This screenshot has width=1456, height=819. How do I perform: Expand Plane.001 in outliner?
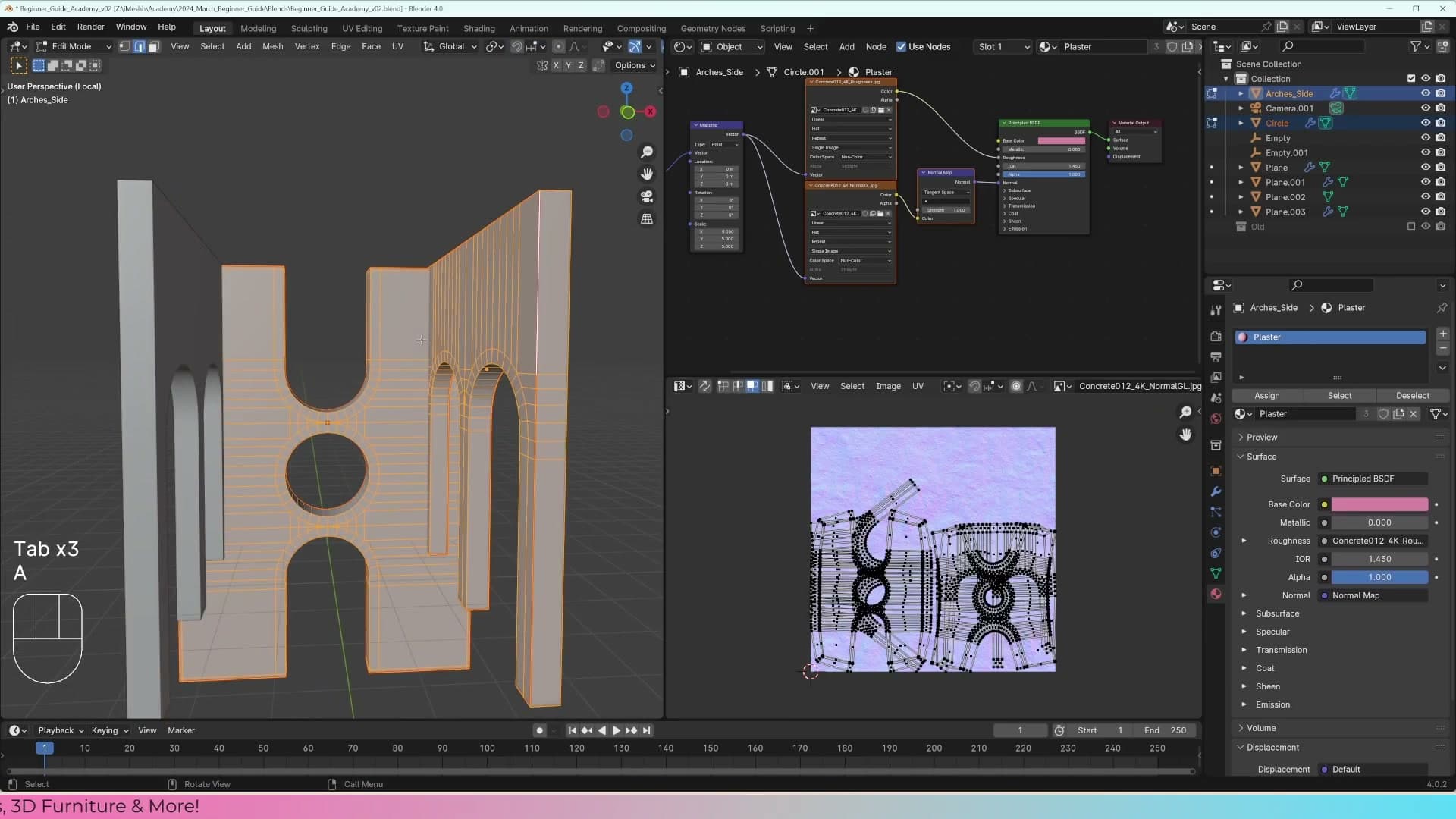[x=1241, y=183]
